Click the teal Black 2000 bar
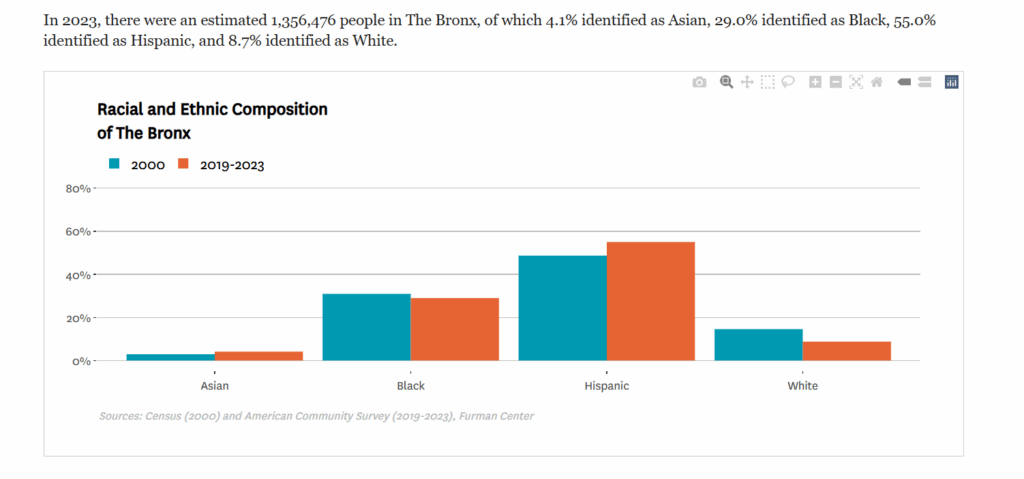The width and height of the screenshot is (1024, 479). coord(366,327)
